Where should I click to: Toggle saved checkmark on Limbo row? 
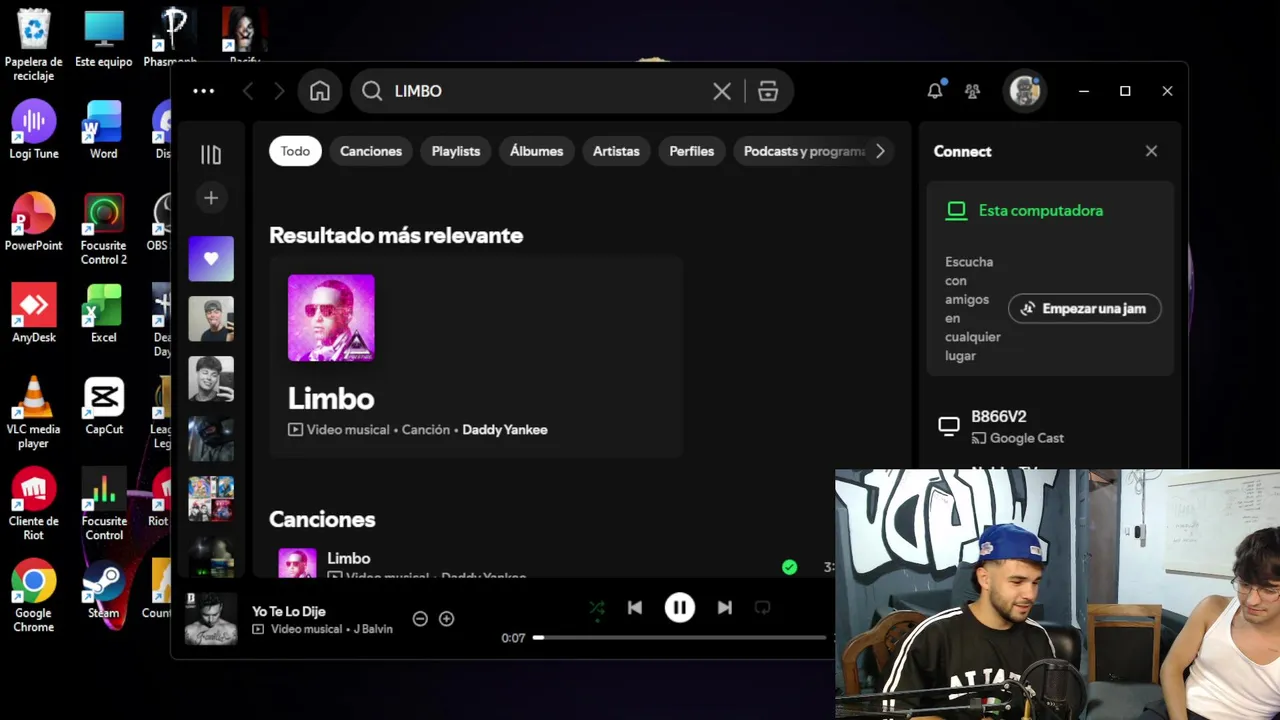[x=790, y=567]
